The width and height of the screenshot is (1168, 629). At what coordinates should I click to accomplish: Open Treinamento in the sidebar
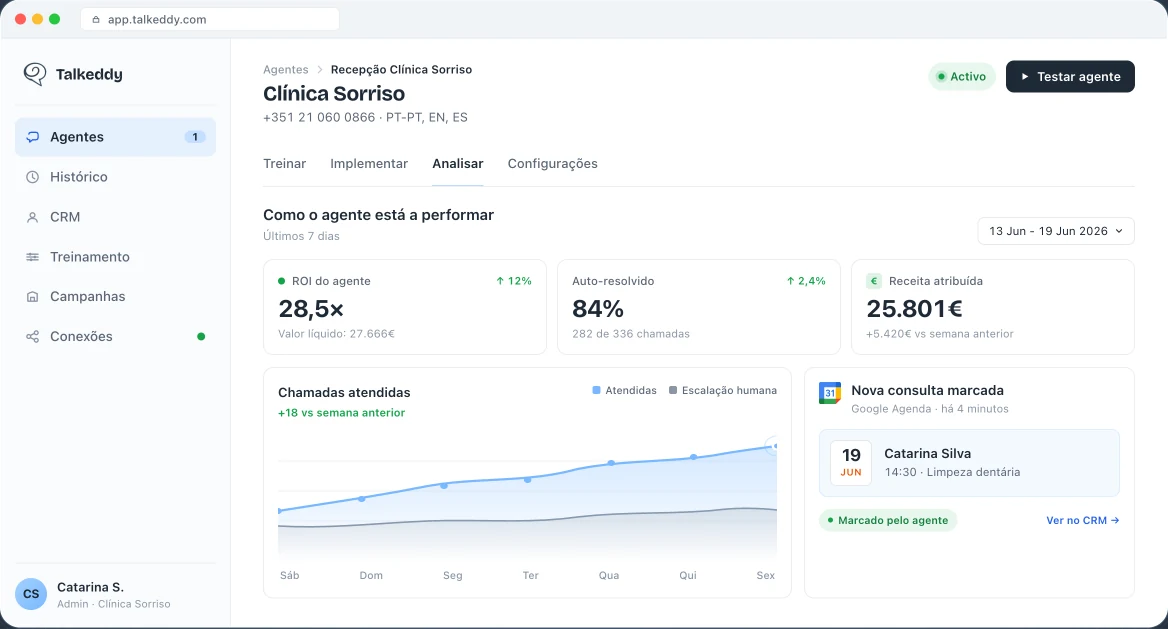115,257
